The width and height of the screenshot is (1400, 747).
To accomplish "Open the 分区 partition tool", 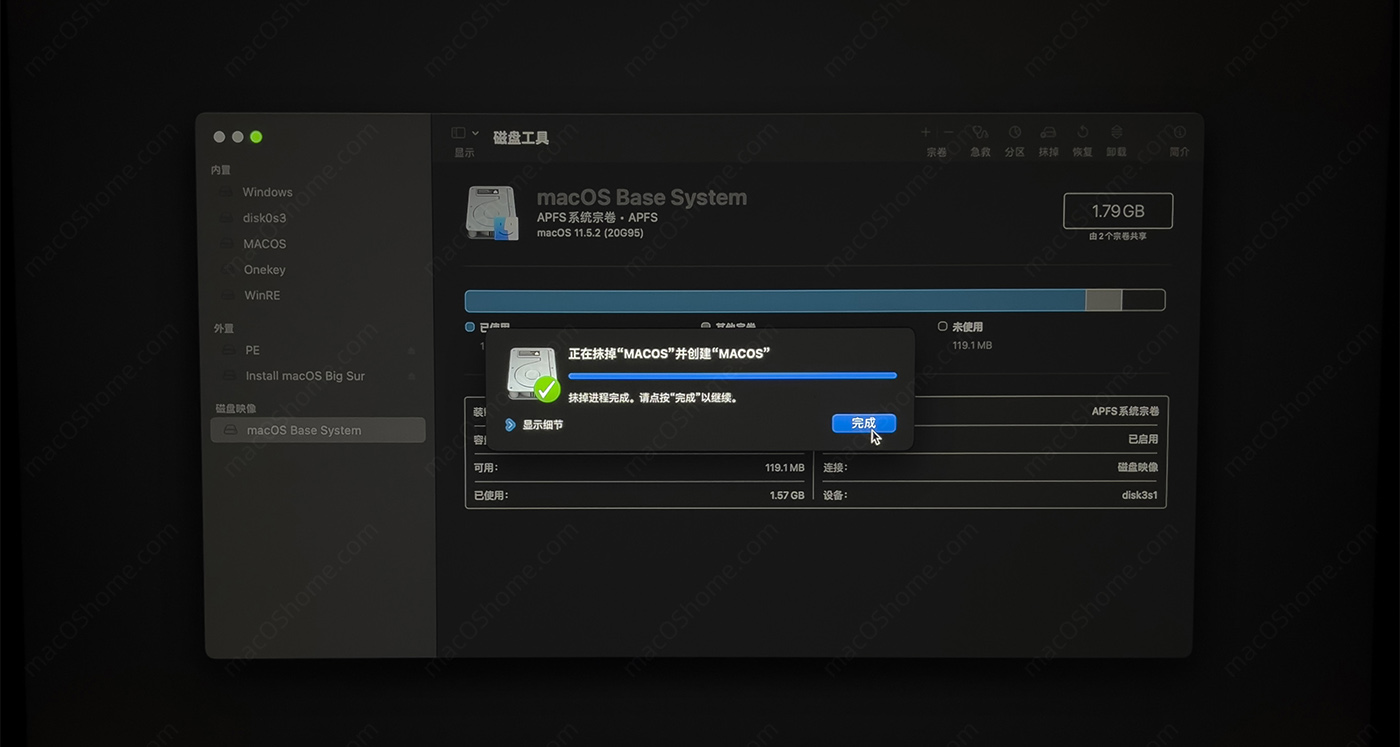I will tap(1014, 132).
